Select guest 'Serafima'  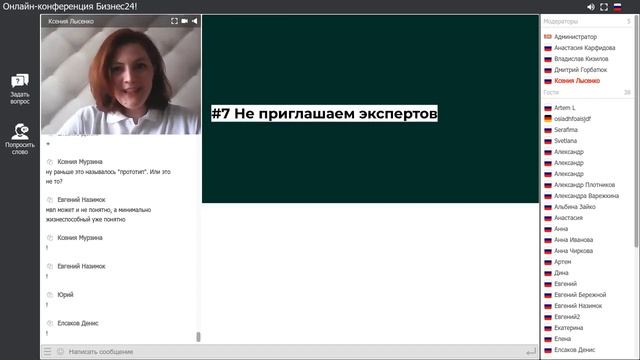pyautogui.click(x=566, y=130)
